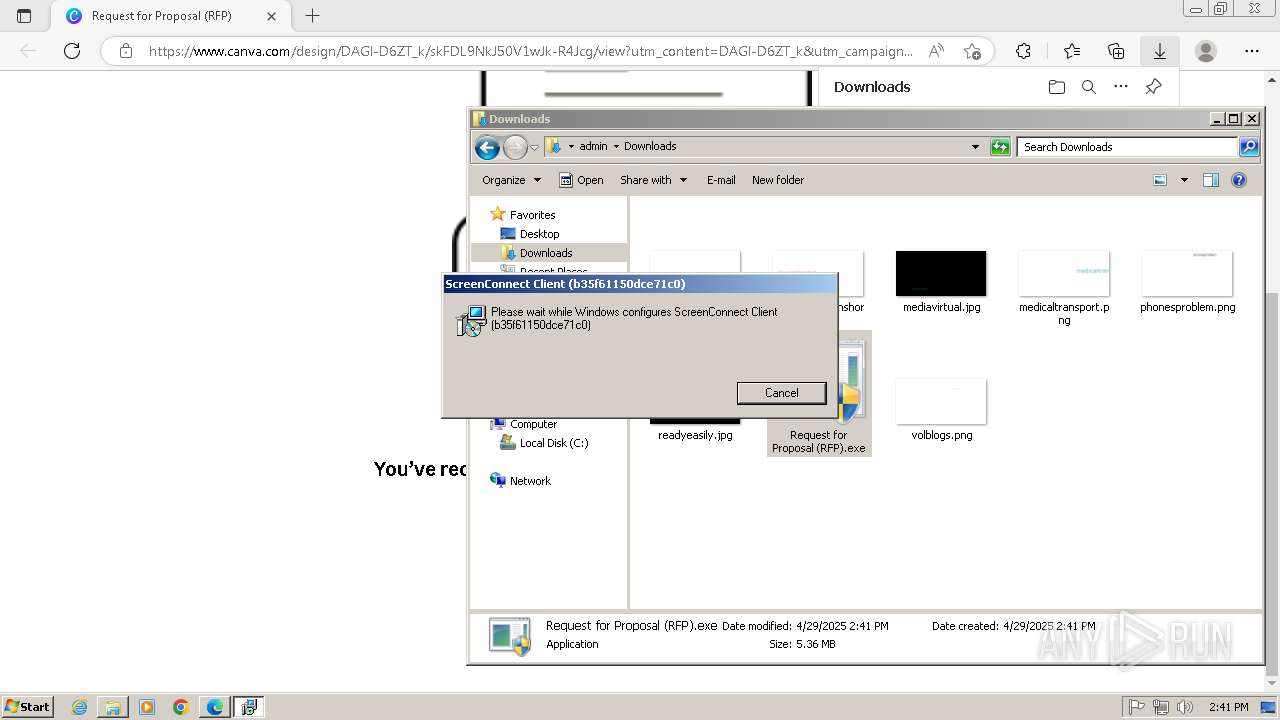The width and height of the screenshot is (1280, 720).
Task: Open the Windows Start menu
Action: (x=27, y=707)
